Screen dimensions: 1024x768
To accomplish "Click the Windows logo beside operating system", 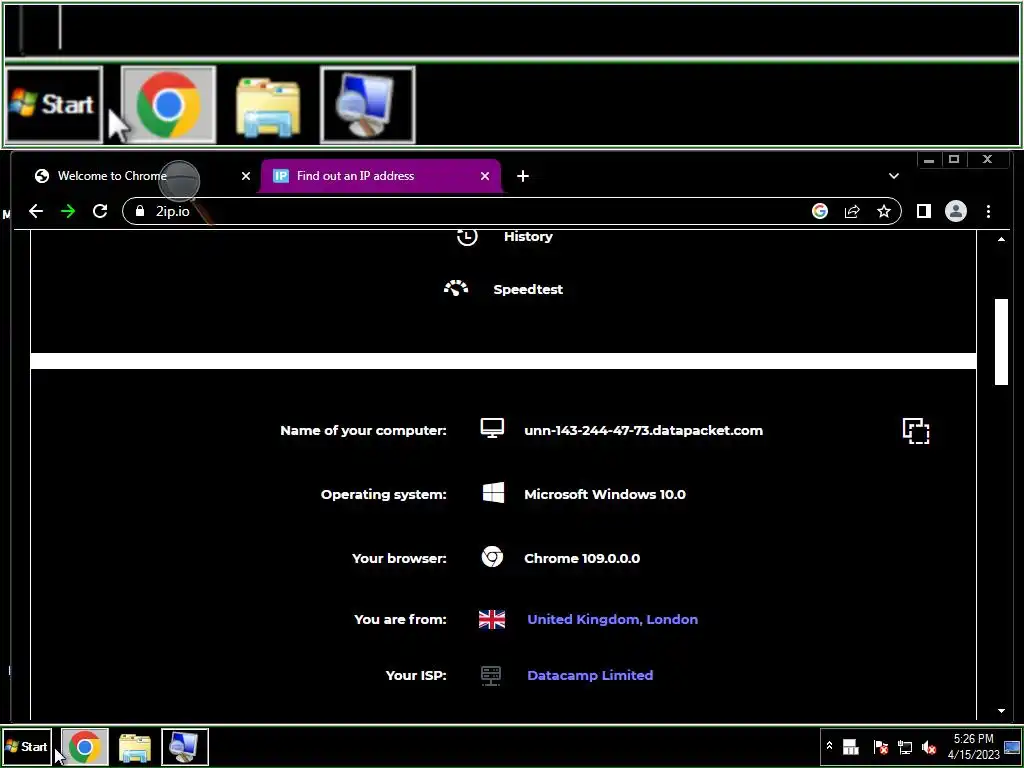I will click(x=493, y=493).
